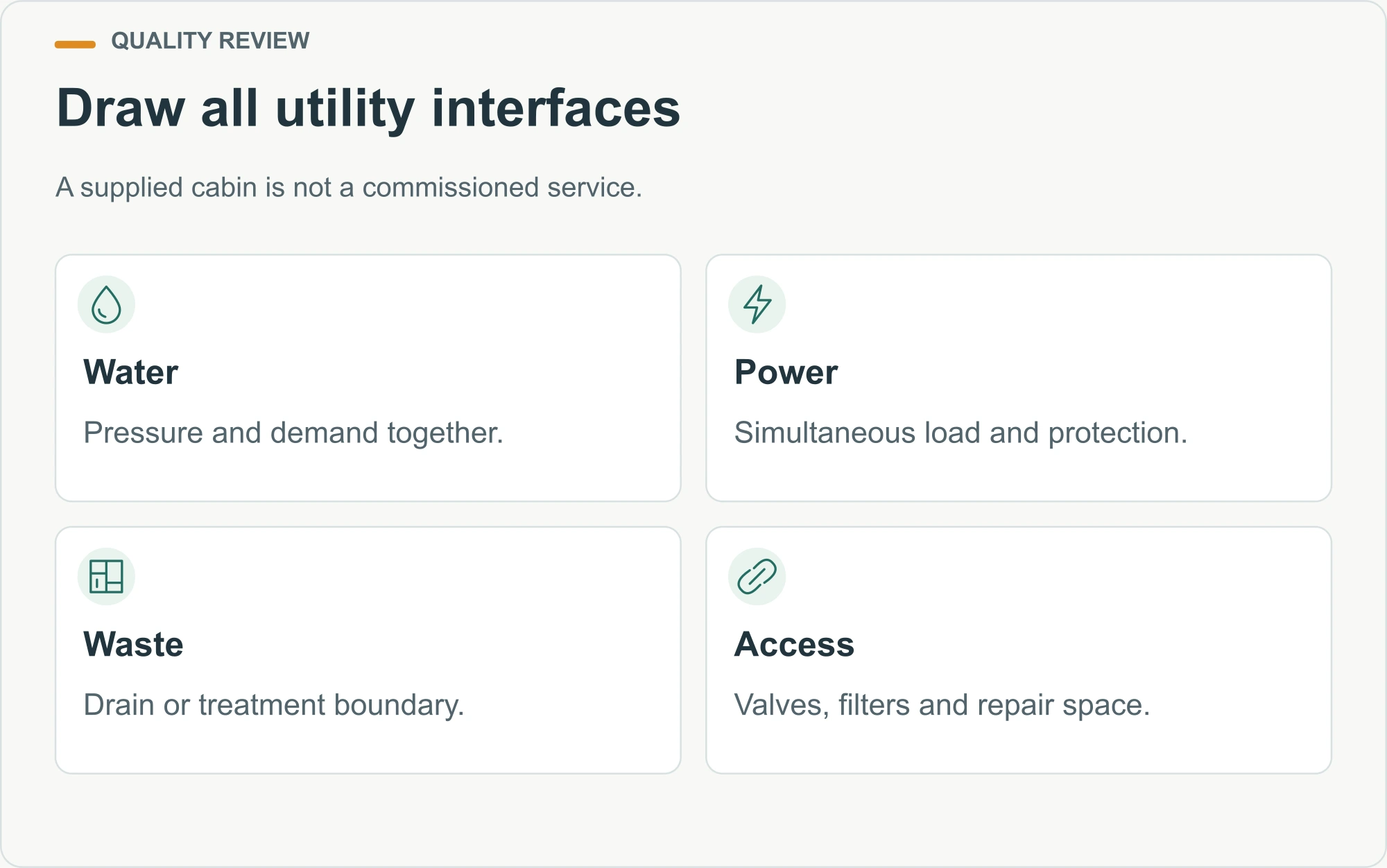Select the Waste card heading
Image resolution: width=1387 pixels, height=868 pixels.
(x=133, y=644)
